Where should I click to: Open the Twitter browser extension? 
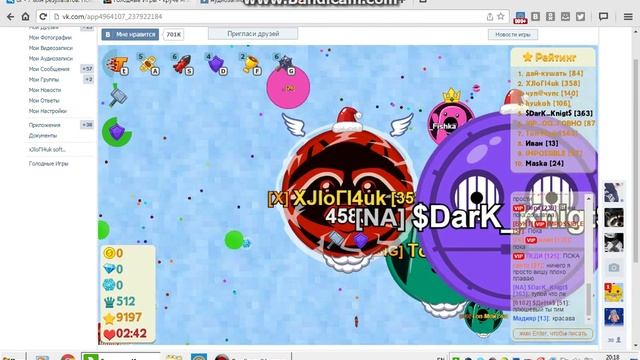580,17
